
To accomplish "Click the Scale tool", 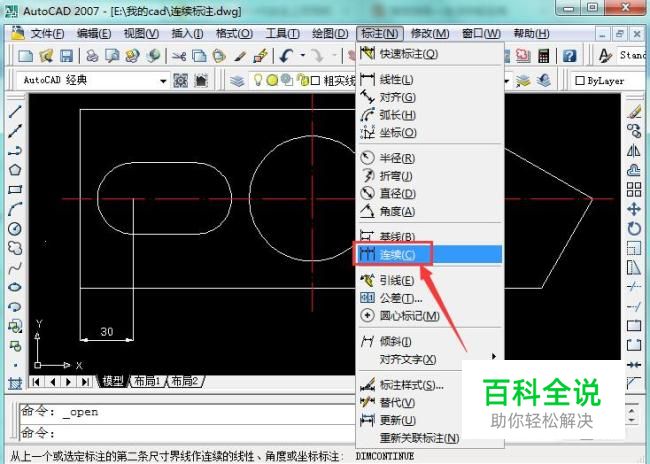I will pos(634,248).
